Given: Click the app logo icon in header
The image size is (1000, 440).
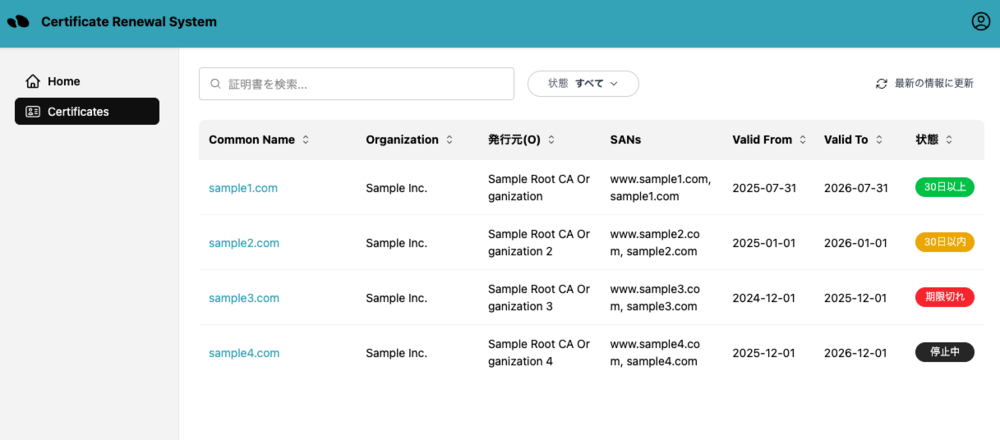Looking at the screenshot, I should (18, 22).
